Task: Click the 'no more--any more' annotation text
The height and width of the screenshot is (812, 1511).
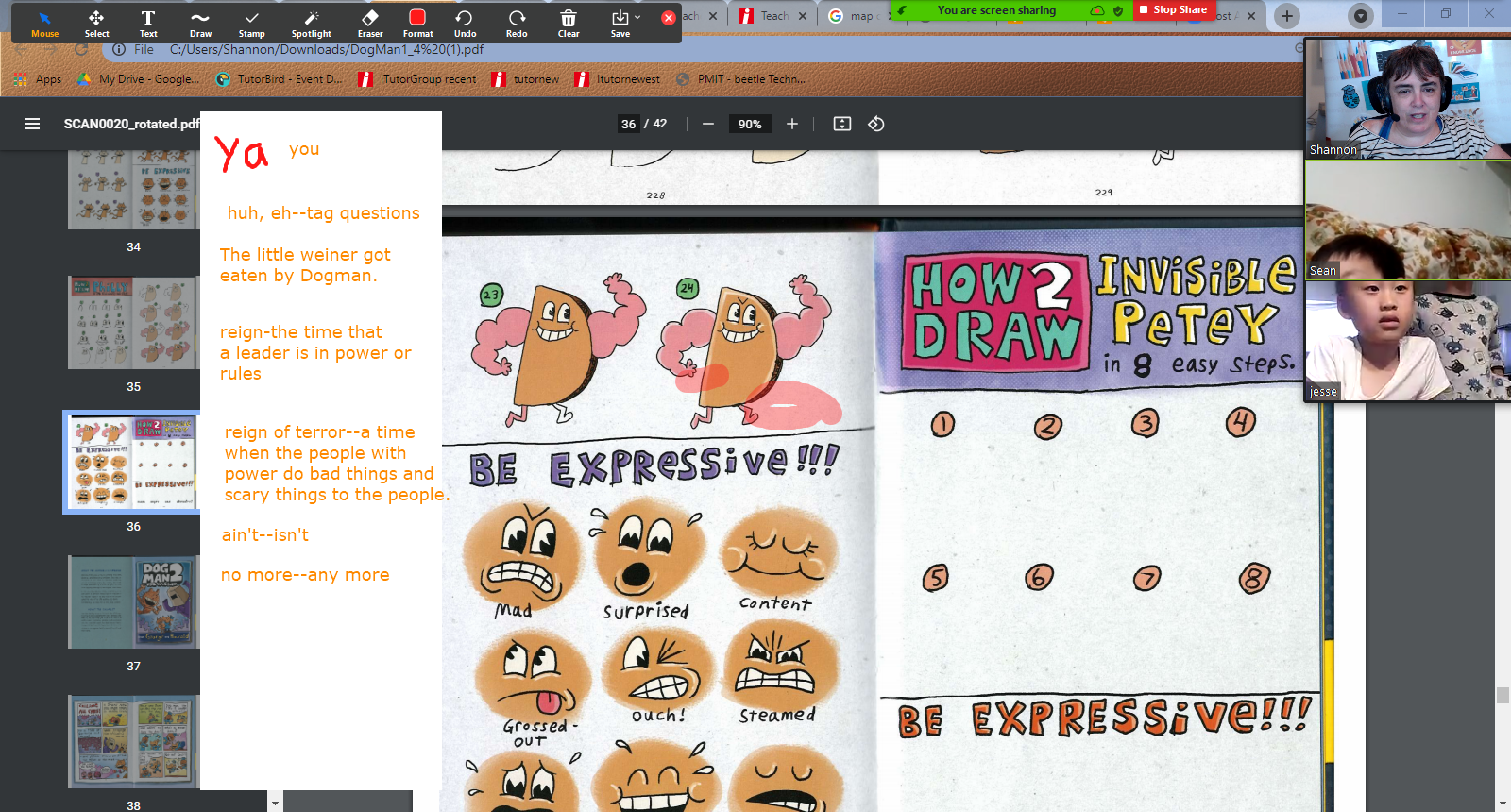Action: click(305, 575)
